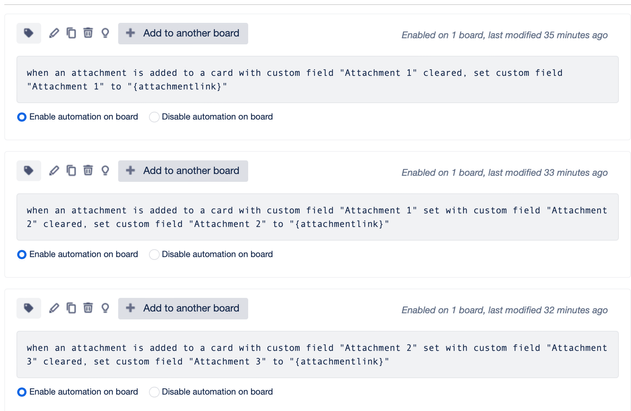Edit the first automation with pencil icon
Image resolution: width=631 pixels, height=411 pixels.
(x=54, y=33)
